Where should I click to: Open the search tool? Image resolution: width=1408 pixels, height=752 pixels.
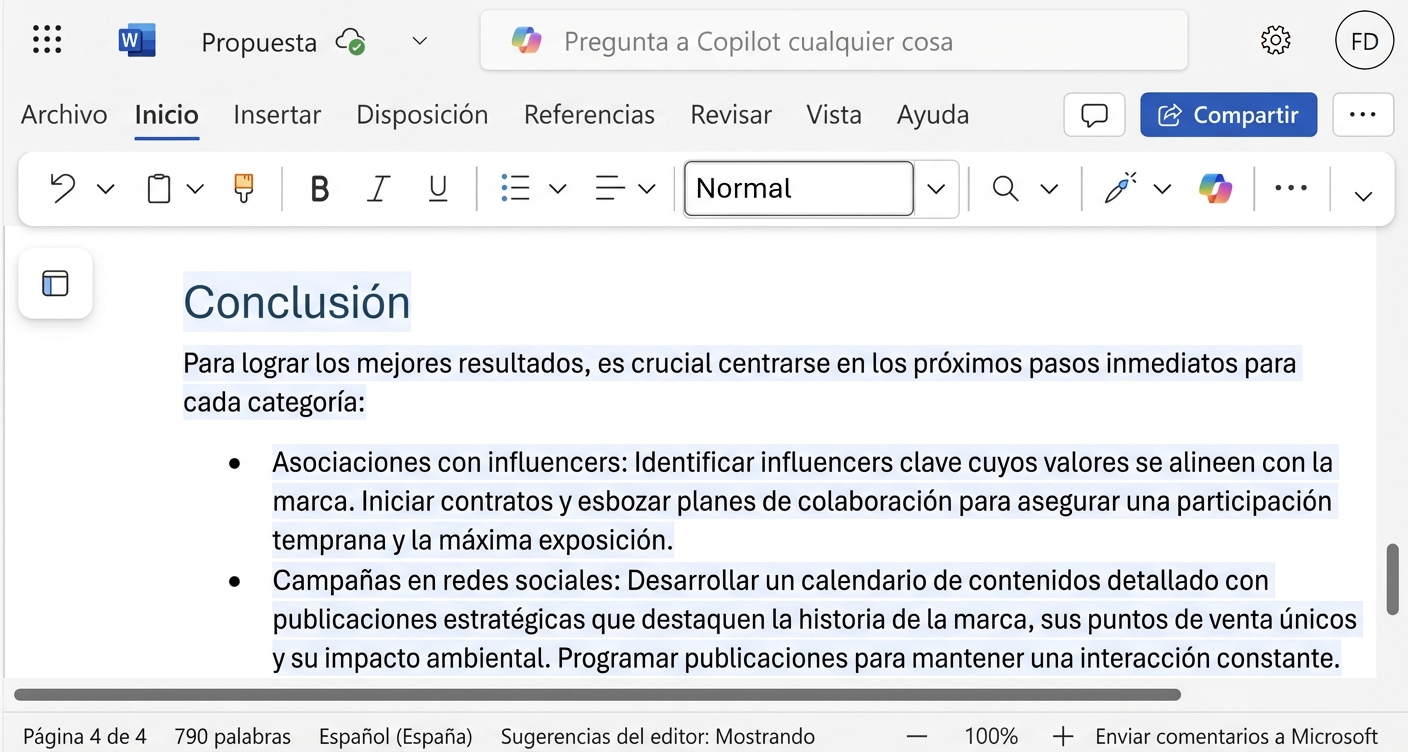1005,188
